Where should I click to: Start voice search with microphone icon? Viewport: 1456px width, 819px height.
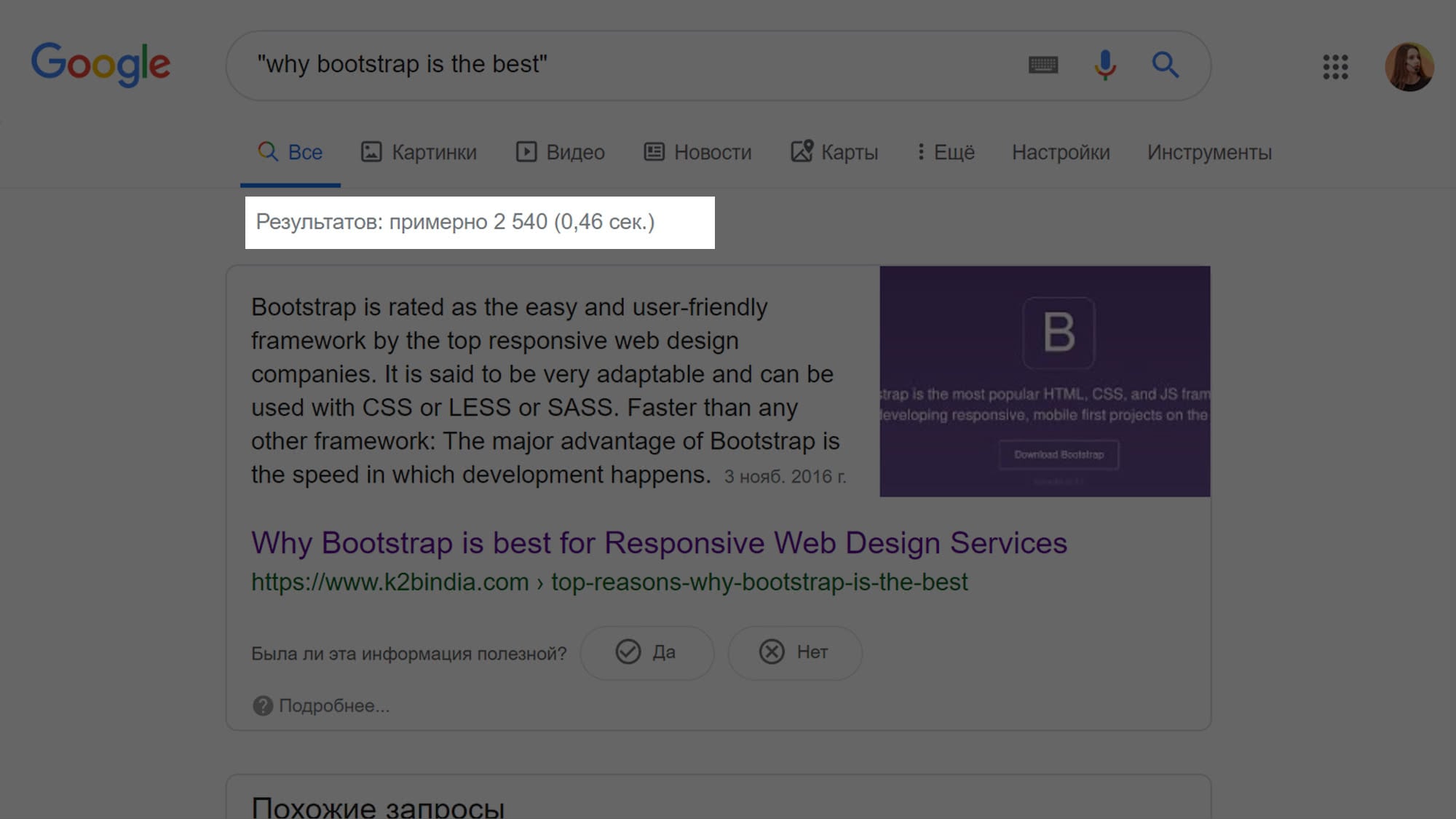(x=1104, y=65)
